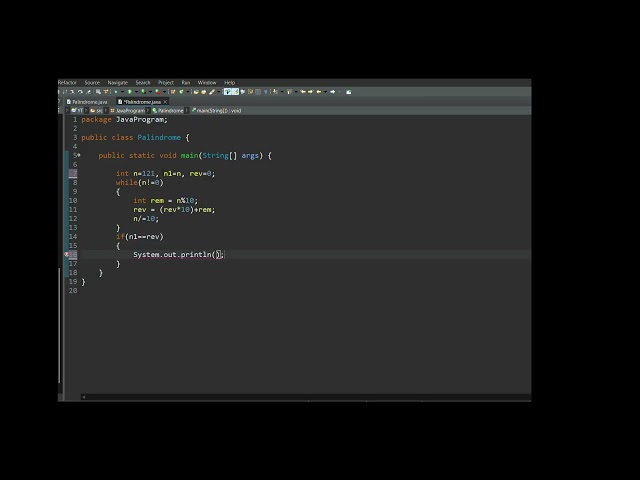Click the New Java Package icon
Viewport: 640px width, 480px height.
coord(173,92)
